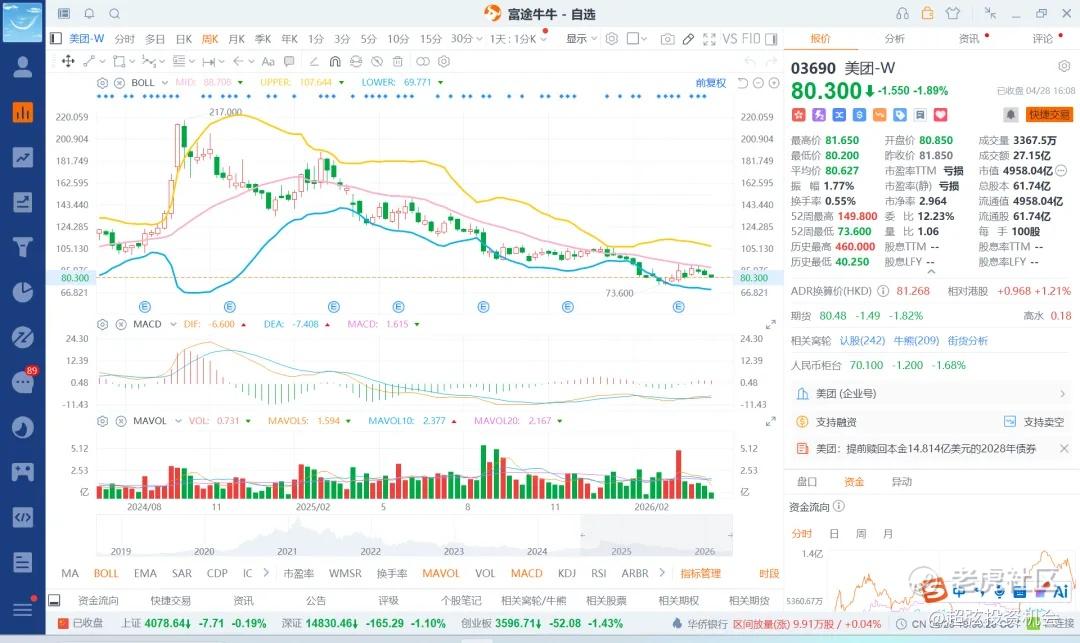This screenshot has width=1080, height=643.
Task: Click the search magnifier icon in title bar
Action: 114,13
